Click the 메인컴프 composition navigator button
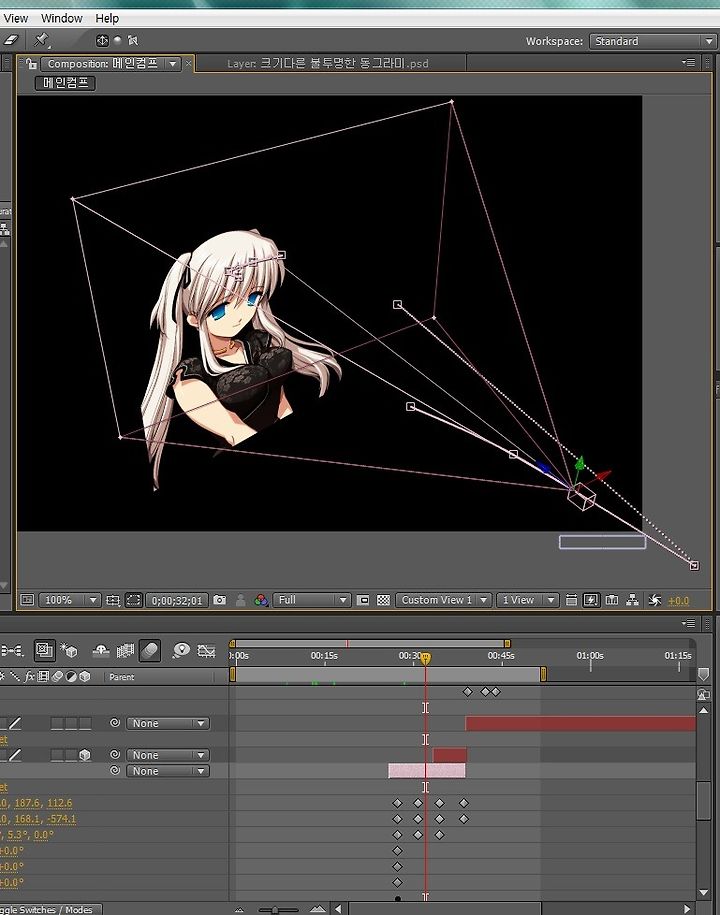The height and width of the screenshot is (915, 720). [65, 83]
